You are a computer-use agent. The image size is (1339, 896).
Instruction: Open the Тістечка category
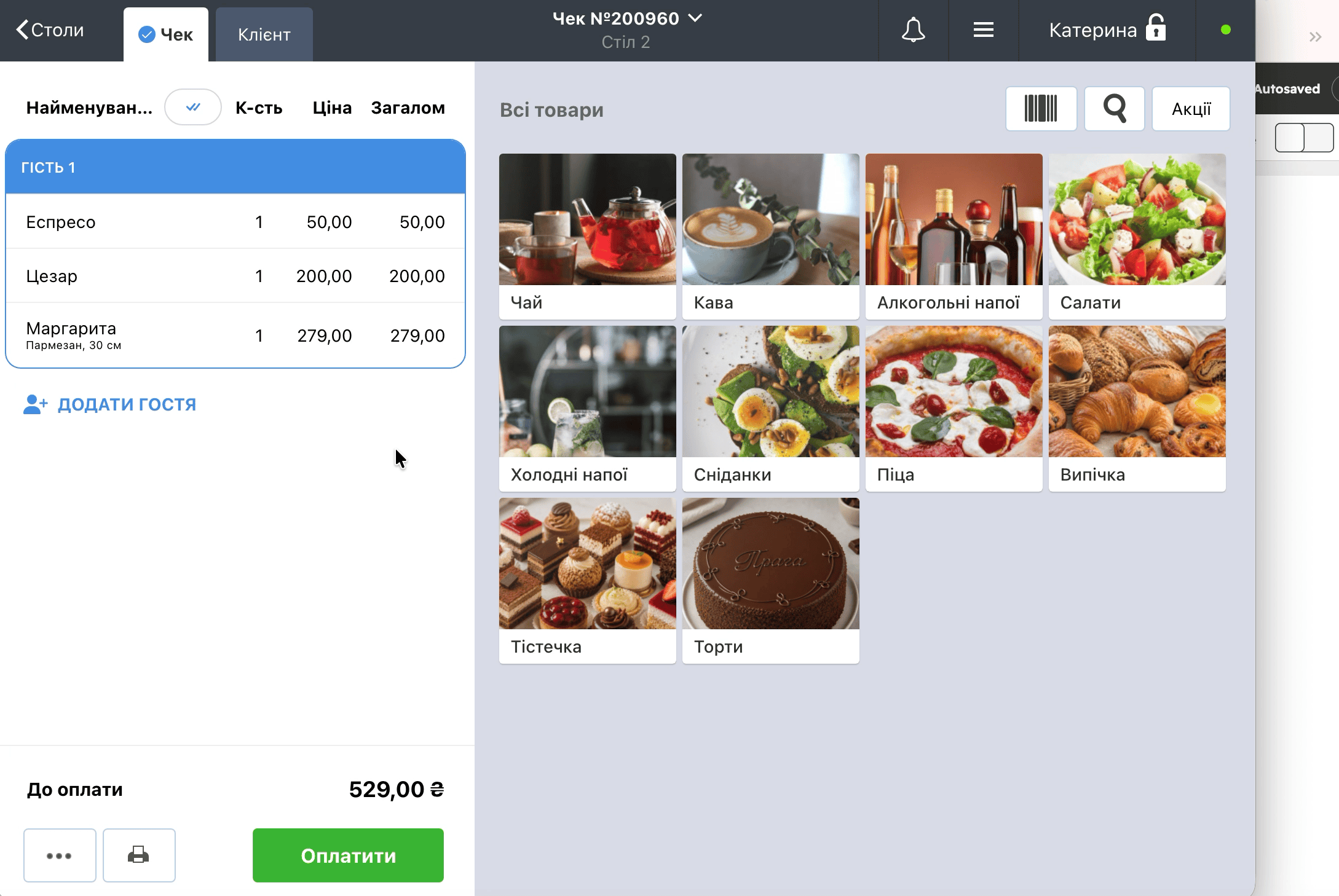click(x=588, y=580)
